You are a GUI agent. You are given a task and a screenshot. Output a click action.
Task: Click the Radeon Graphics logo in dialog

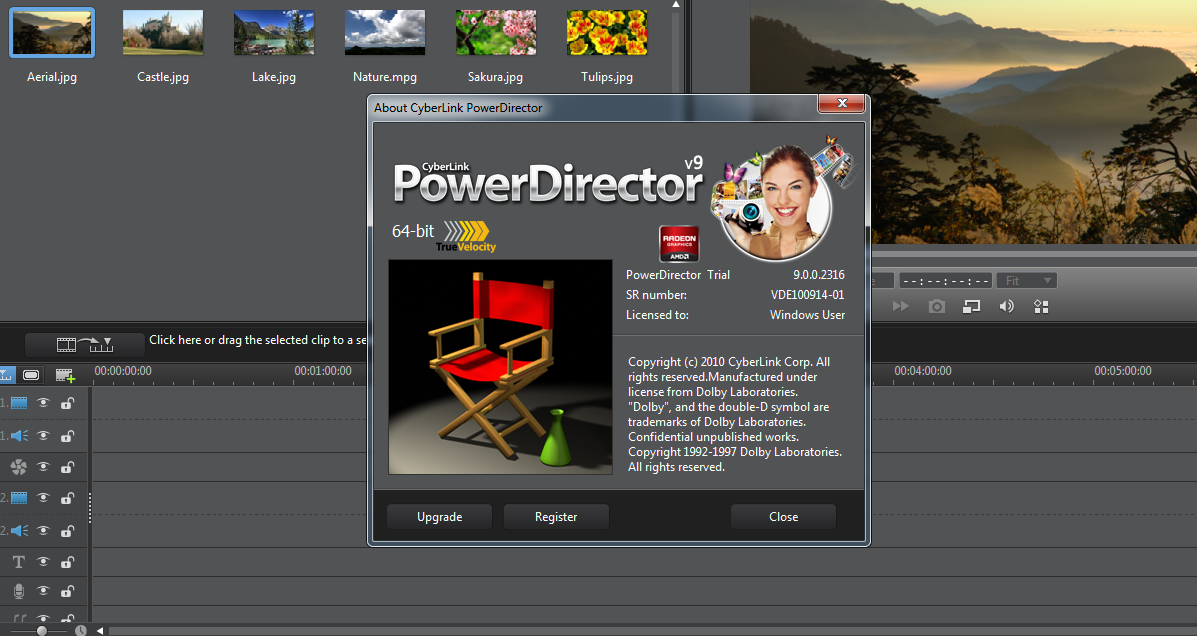click(x=679, y=244)
